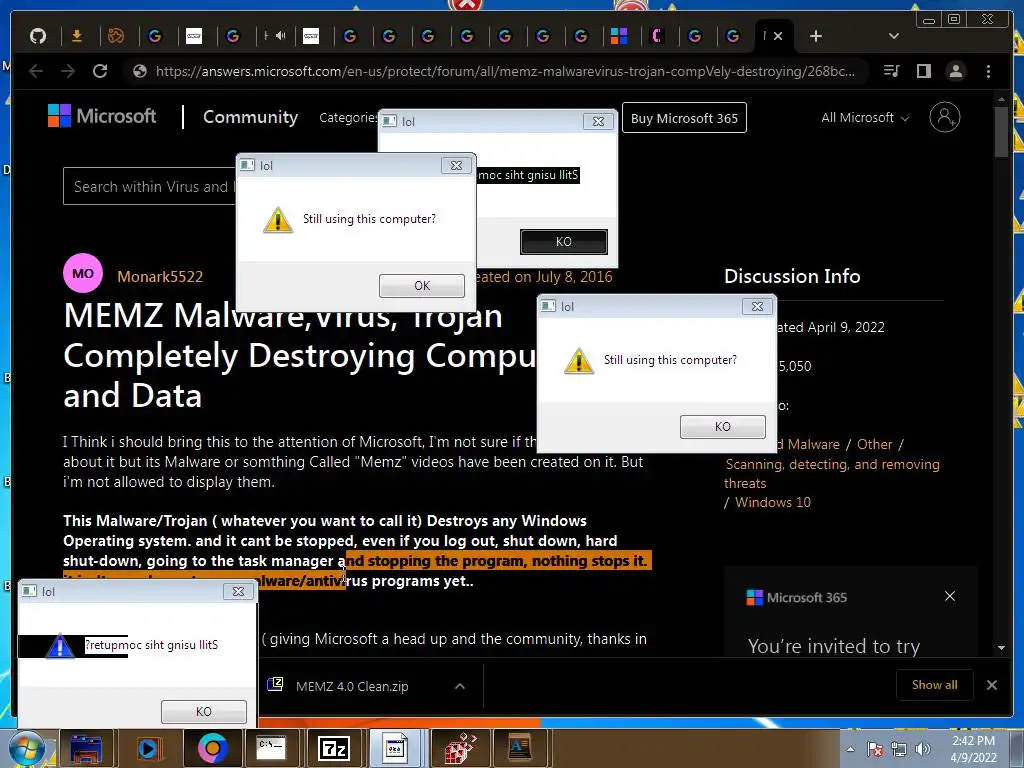Focus the answers.microsoft.com address bar
1024x768 pixels.
click(505, 71)
